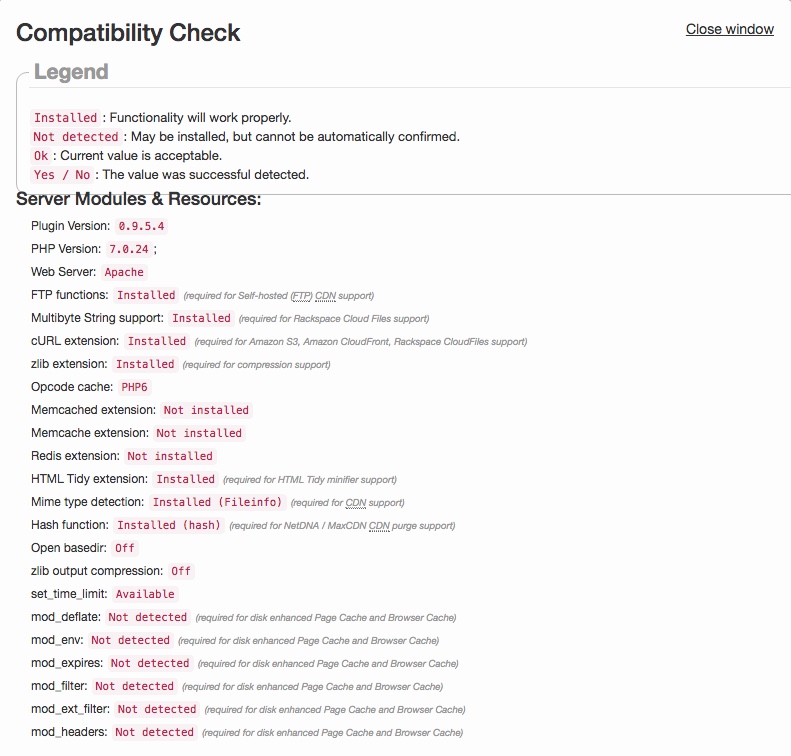Click the Available value for set_time_limit
This screenshot has height=756, width=791.
[145, 594]
